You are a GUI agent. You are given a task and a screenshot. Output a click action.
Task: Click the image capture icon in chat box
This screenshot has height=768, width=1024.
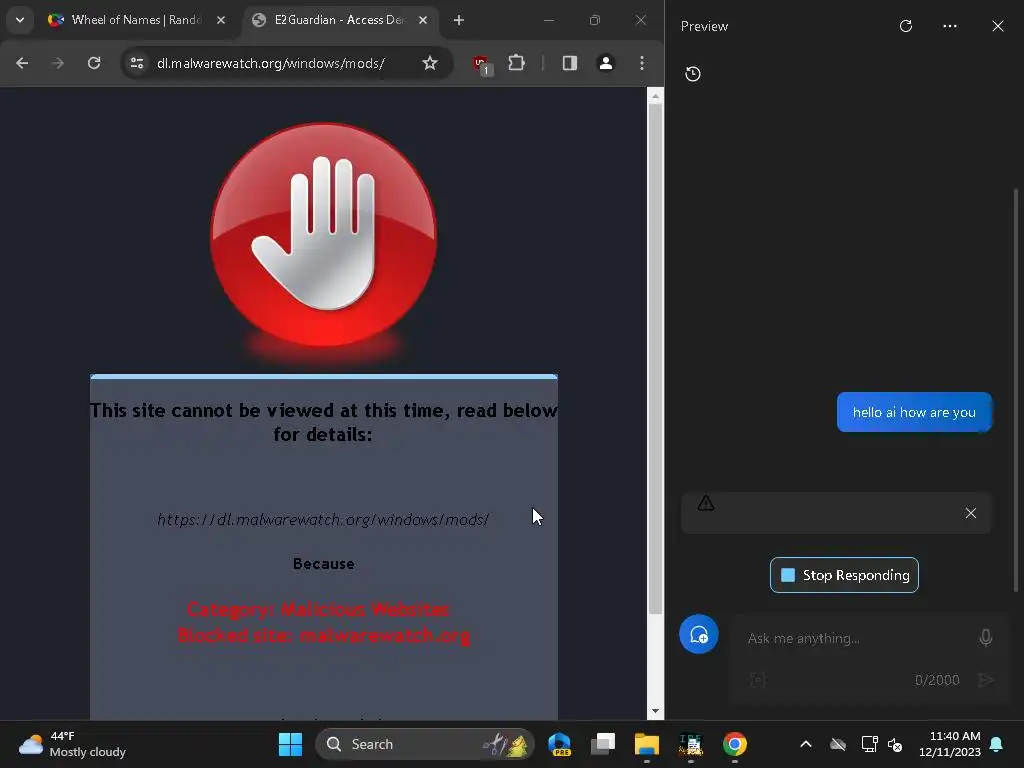758,680
